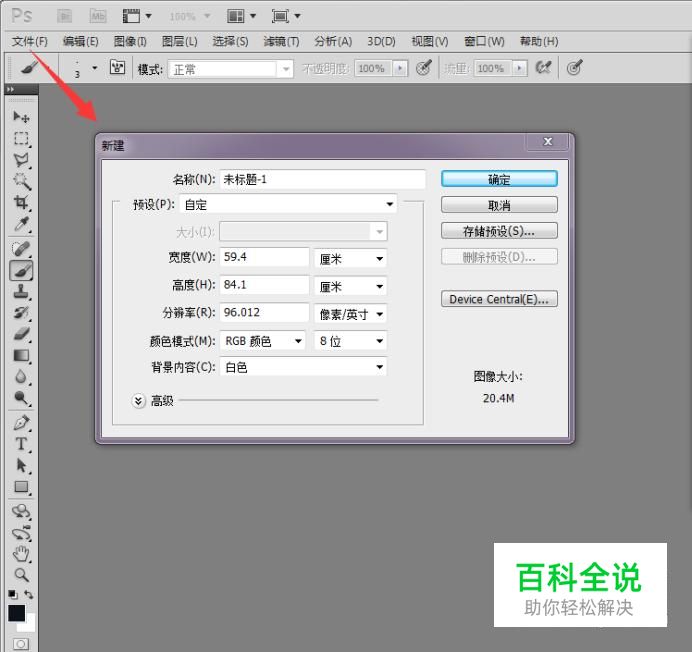This screenshot has width=692, height=652.
Task: Select the Crop tool
Action: (x=21, y=203)
